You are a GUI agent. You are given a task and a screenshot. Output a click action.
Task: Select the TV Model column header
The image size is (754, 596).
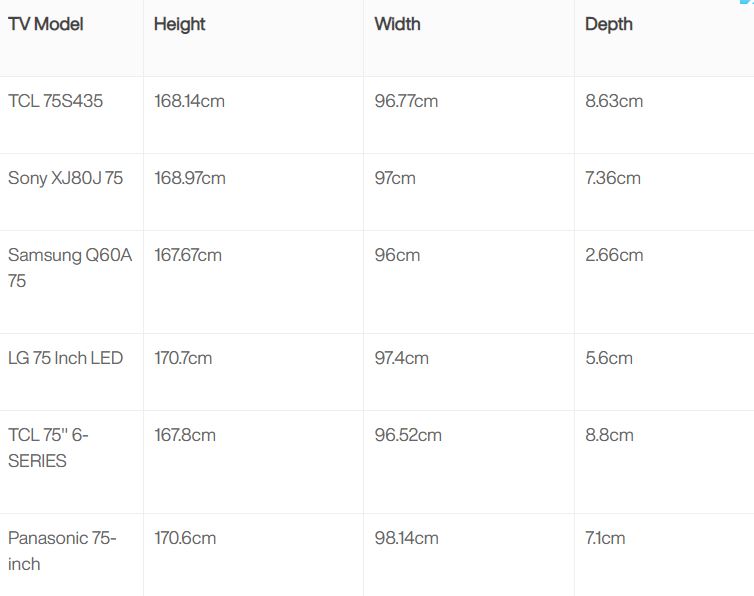[x=46, y=24]
